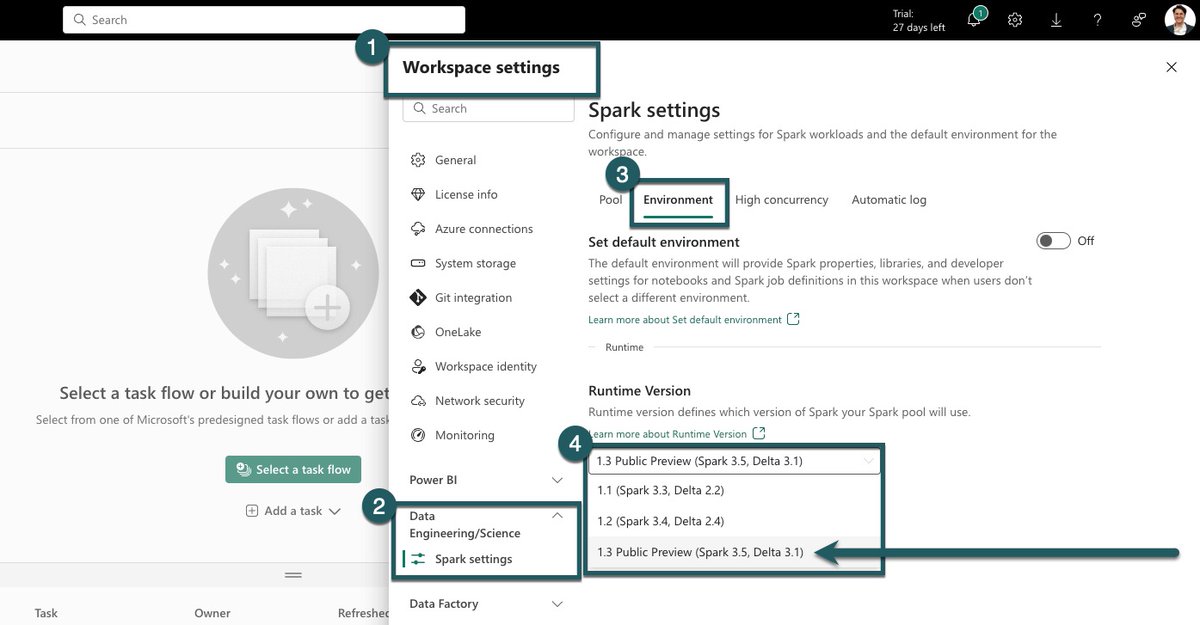Click the plus icon beside Add a task

253,511
